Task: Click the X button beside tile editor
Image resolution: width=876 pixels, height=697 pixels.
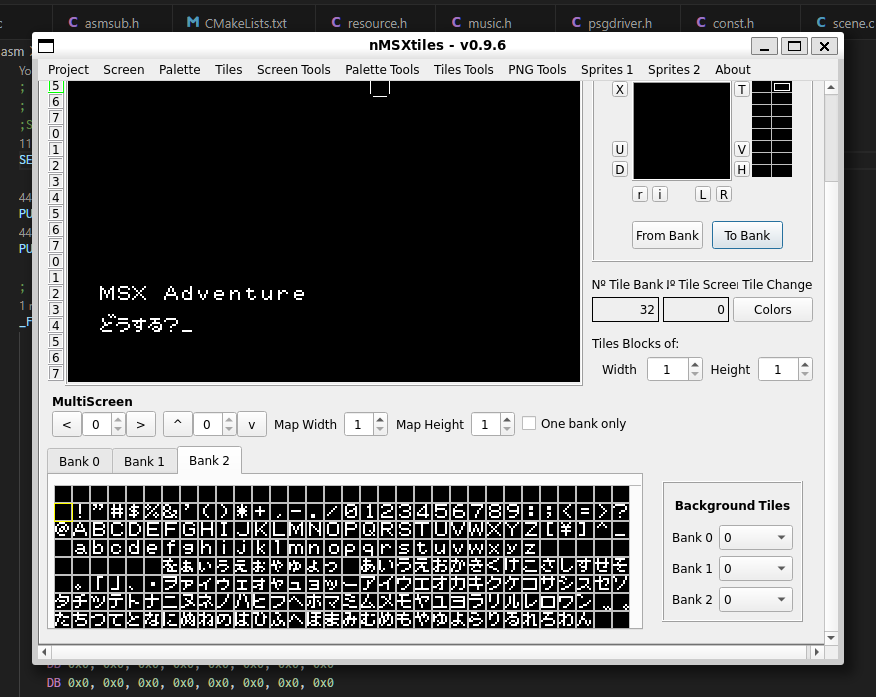Action: 620,89
